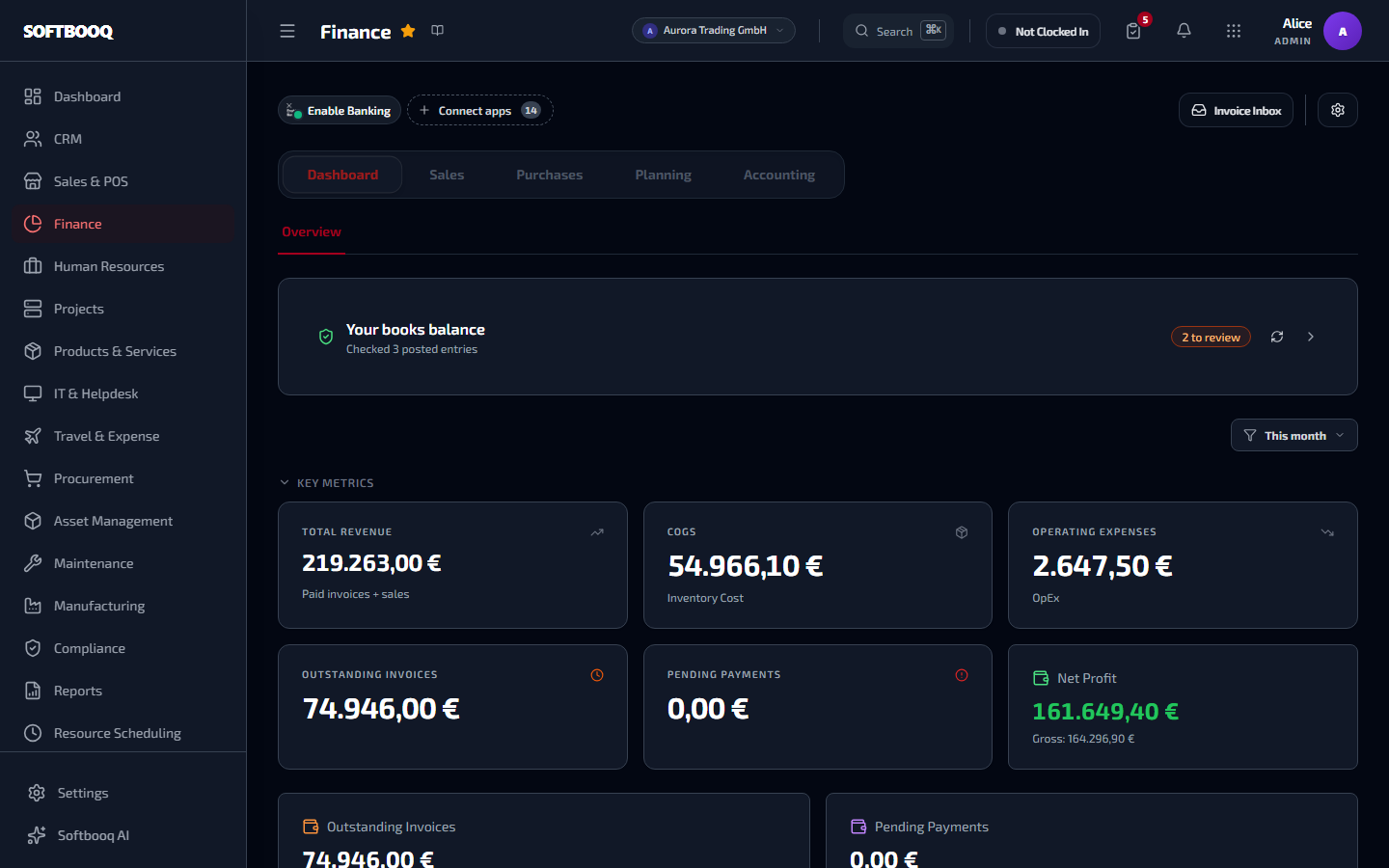
Task: Click Alice's profile avatar
Action: point(1343,31)
